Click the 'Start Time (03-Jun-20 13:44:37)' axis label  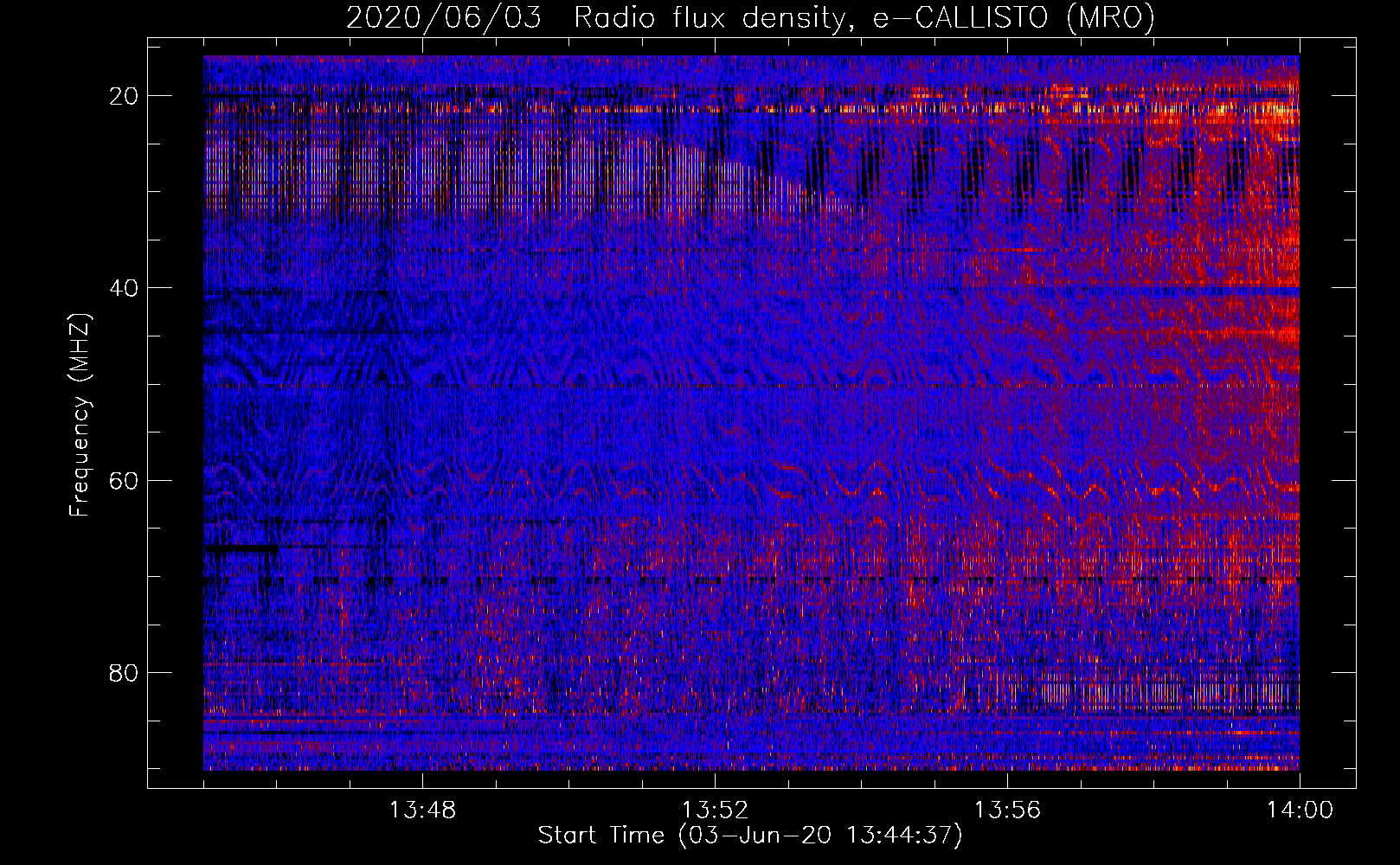750,836
